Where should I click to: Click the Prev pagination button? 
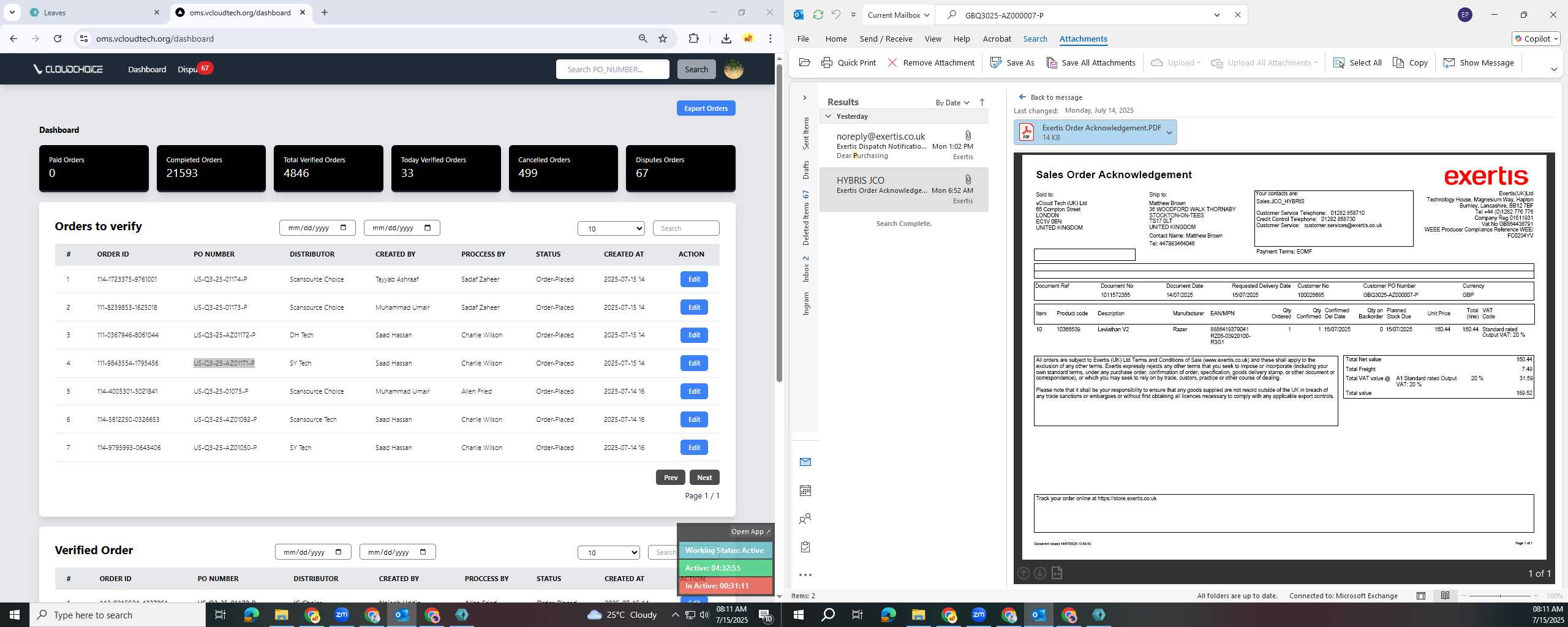click(x=671, y=478)
